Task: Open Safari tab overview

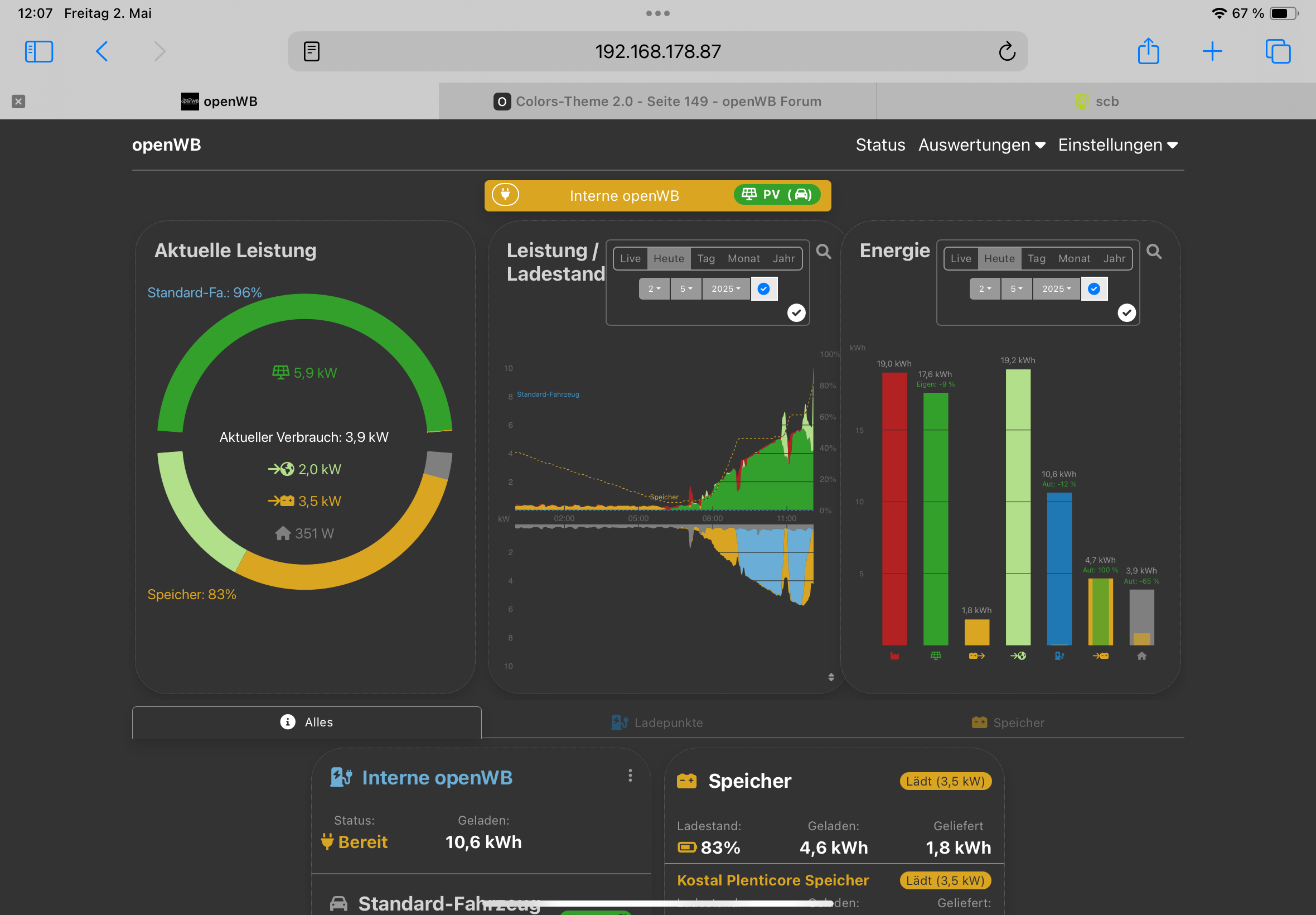Action: click(x=1278, y=51)
